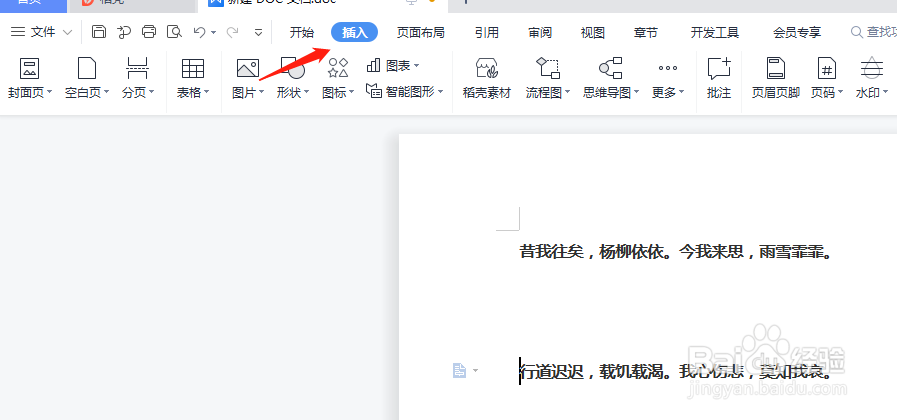Click the paragraph layout icon beside text
897x420 pixels.
(x=459, y=371)
